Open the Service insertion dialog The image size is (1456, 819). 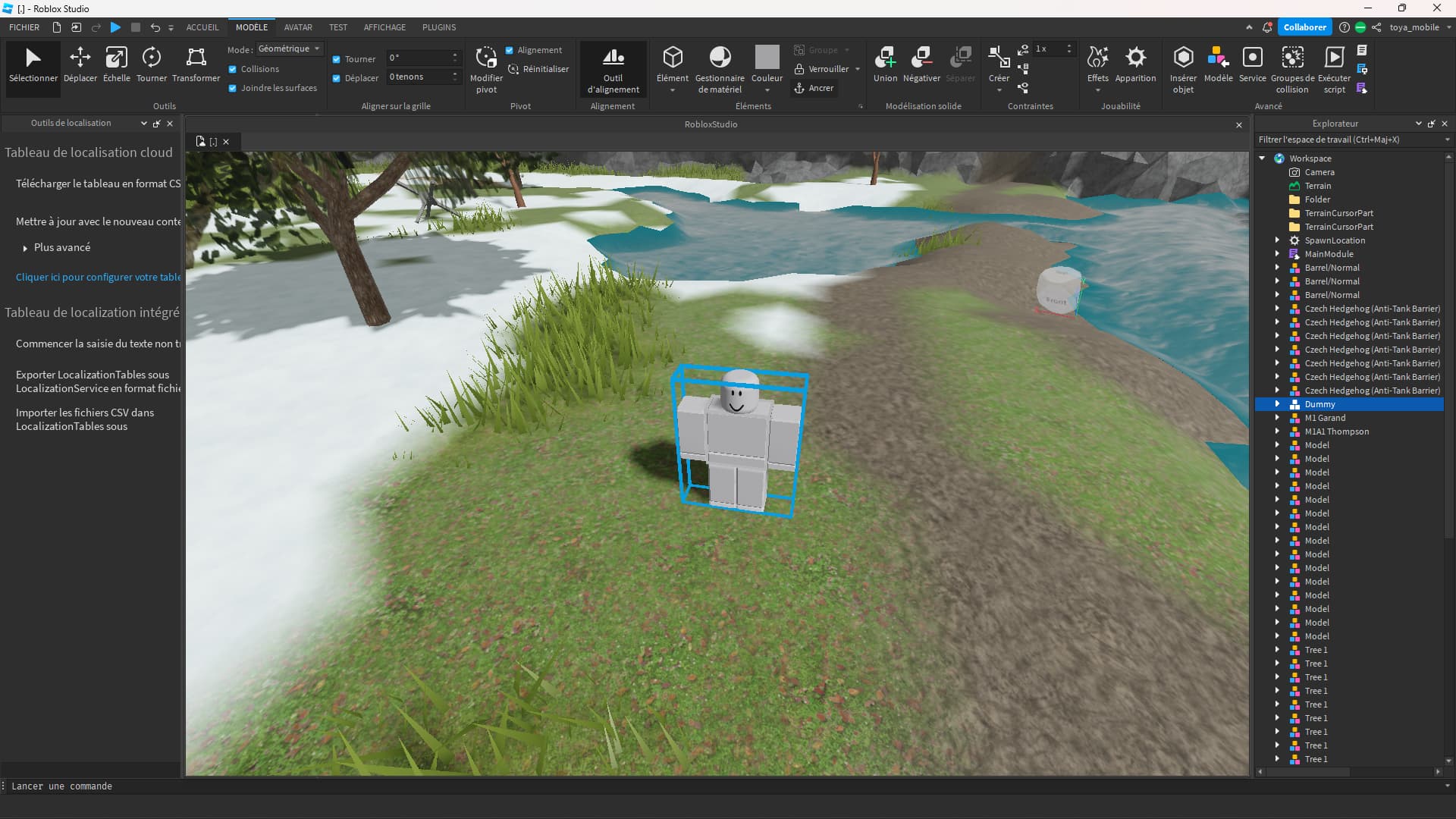pyautogui.click(x=1252, y=65)
